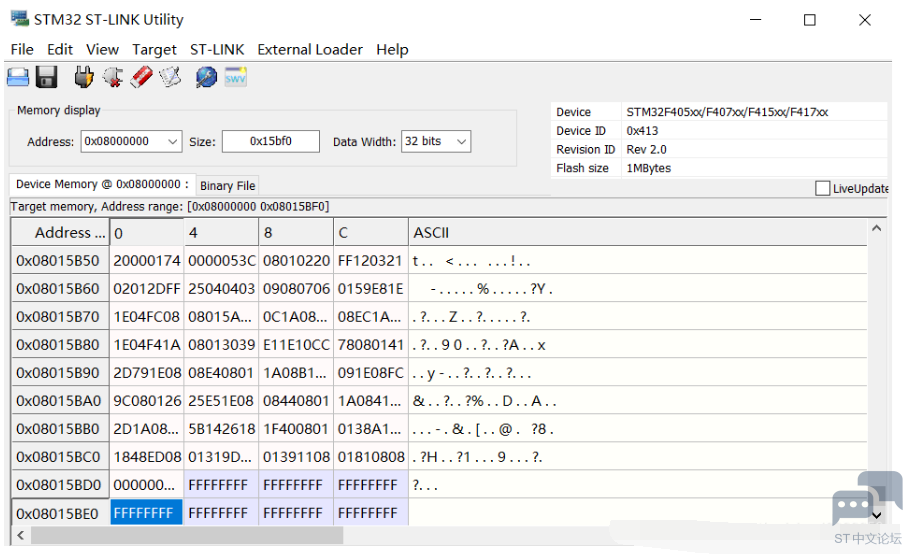
Task: Open the External Loader menu
Action: (x=310, y=49)
